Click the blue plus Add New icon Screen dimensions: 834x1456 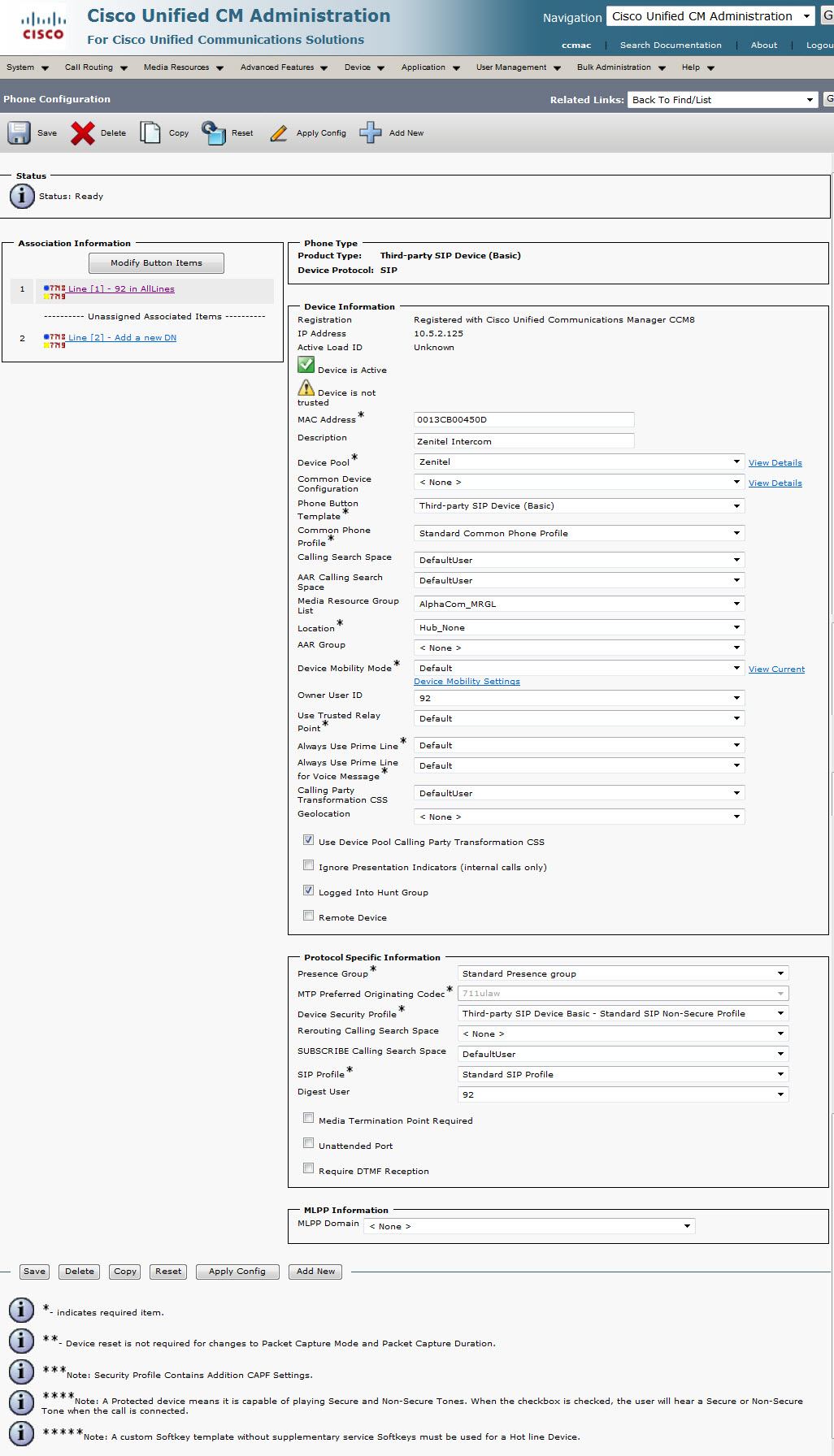tap(371, 133)
